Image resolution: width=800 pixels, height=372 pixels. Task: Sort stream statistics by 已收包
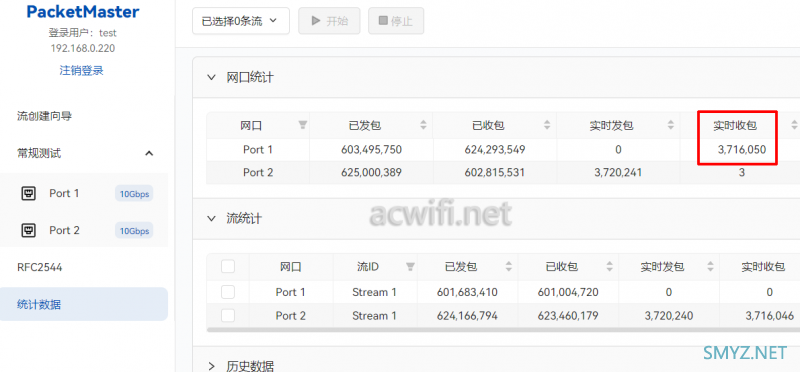coord(609,266)
